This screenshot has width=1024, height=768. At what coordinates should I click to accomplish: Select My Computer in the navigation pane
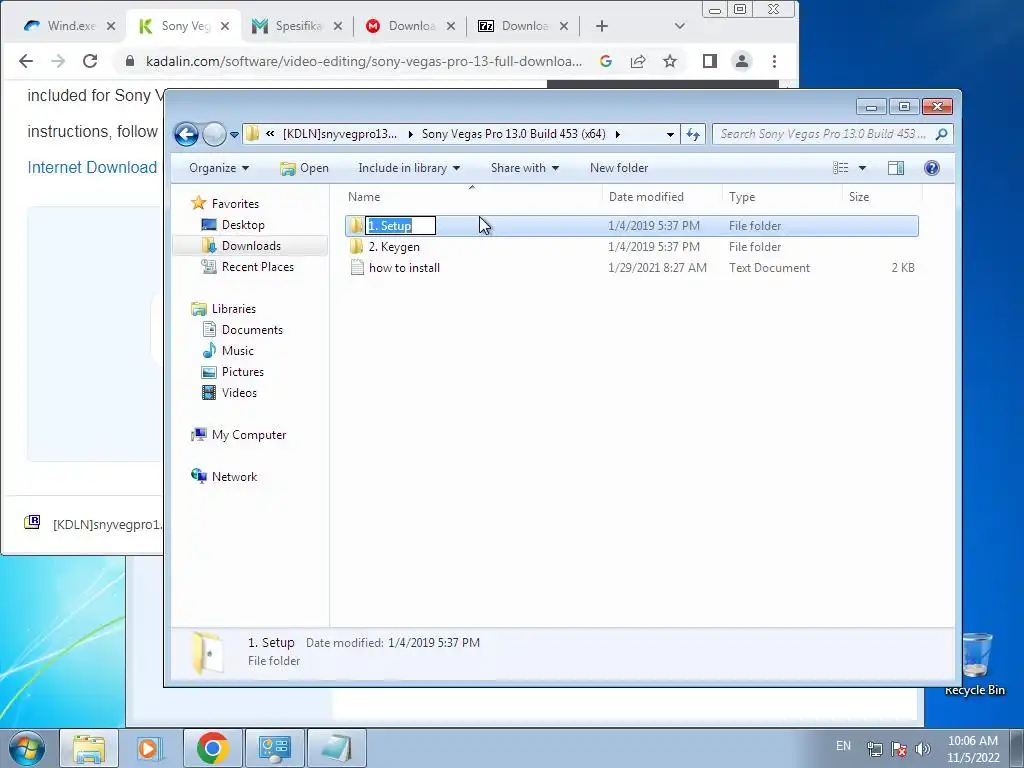point(249,435)
